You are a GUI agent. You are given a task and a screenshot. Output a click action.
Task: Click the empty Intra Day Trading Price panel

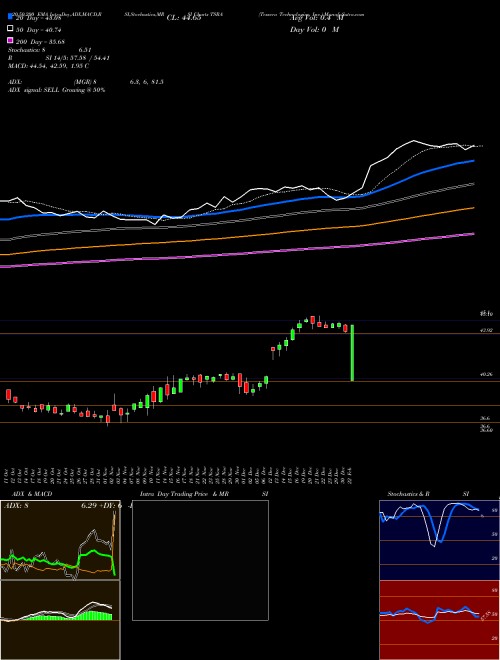pyautogui.click(x=200, y=560)
